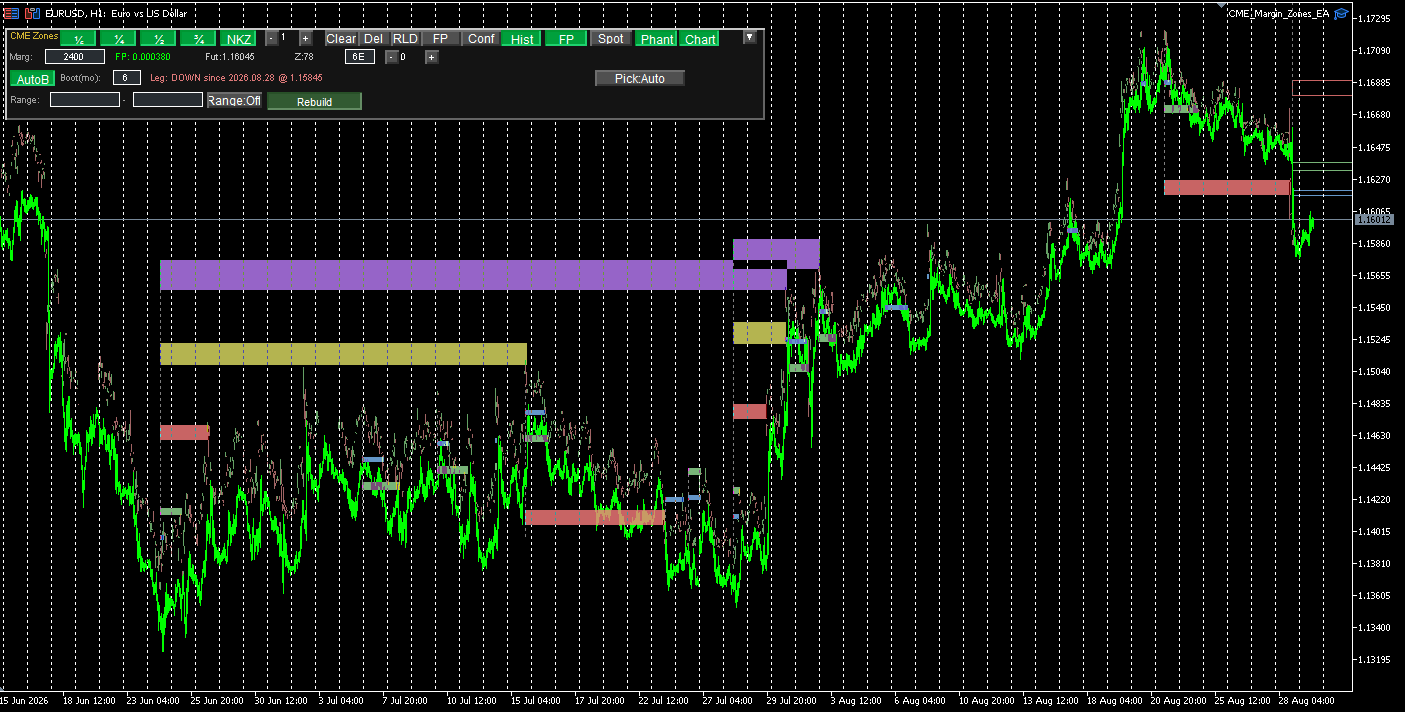Click the EURUSD, H1 chart title
The width and height of the screenshot is (1405, 712).
pyautogui.click(x=116, y=13)
